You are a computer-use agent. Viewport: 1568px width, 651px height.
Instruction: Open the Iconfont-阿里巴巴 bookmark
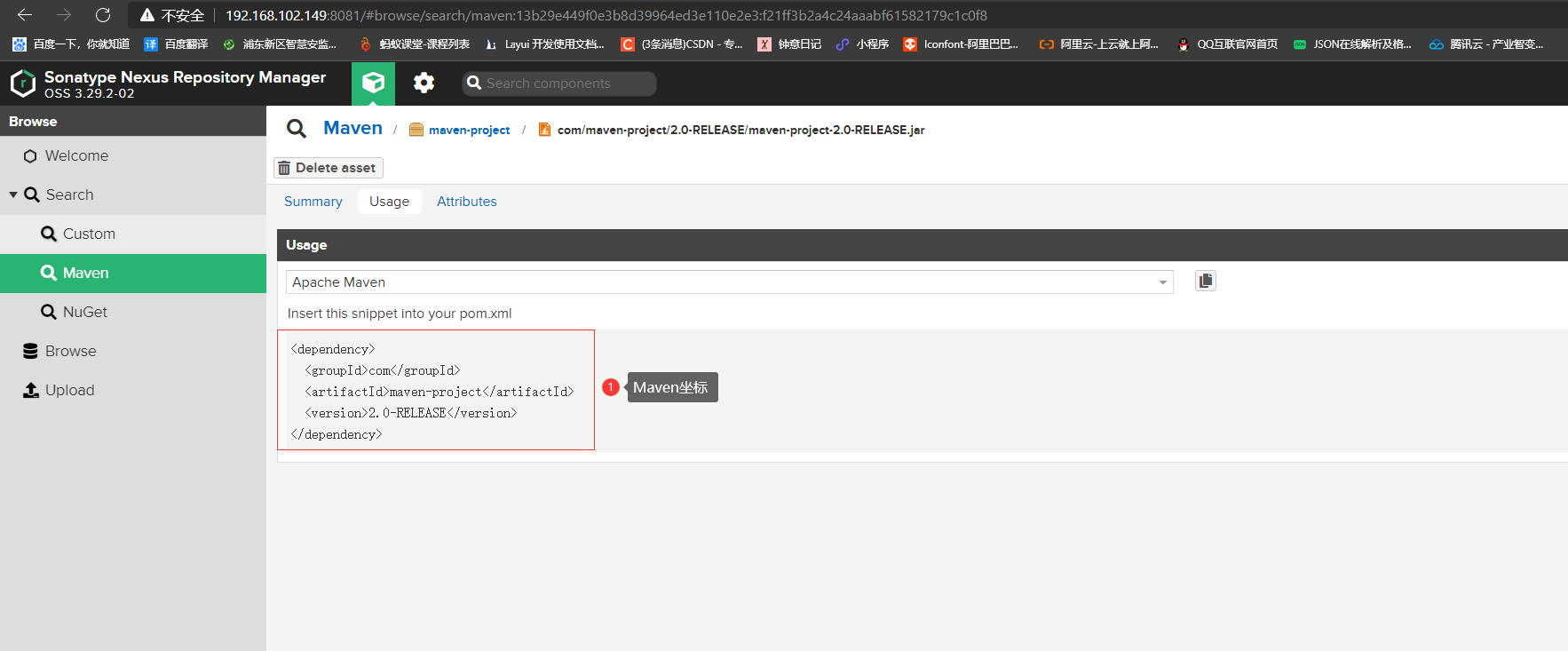(961, 44)
